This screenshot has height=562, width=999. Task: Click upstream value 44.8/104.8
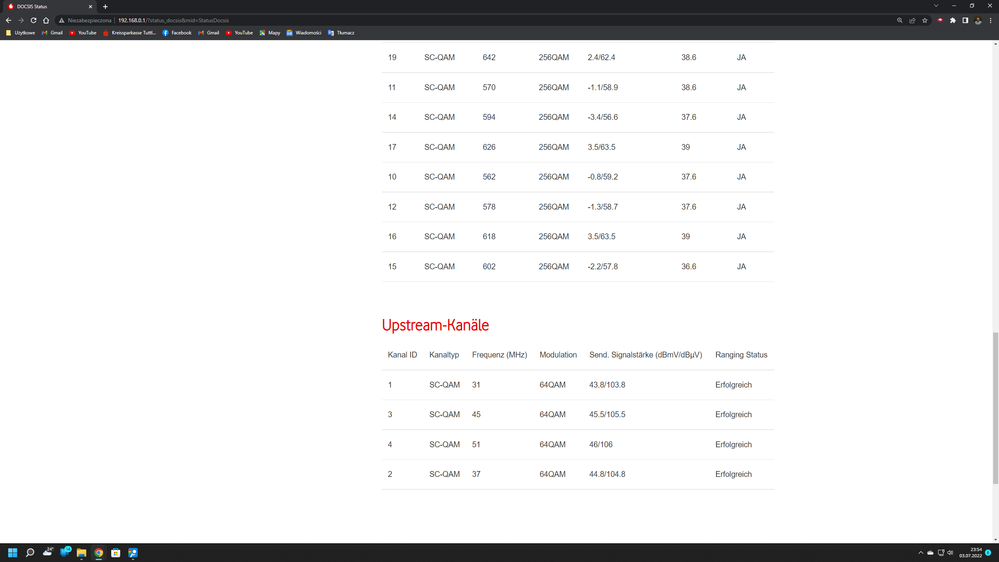(607, 474)
